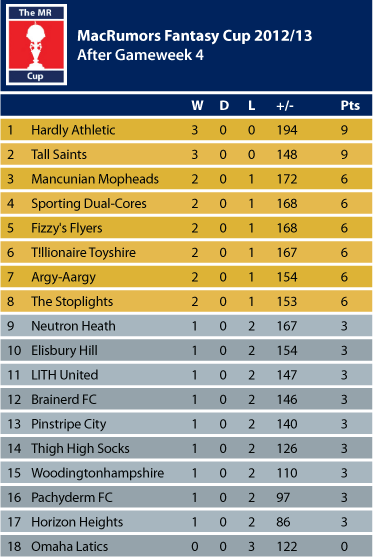Click The MR Cup trophy logo
Image resolution: width=373 pixels, height=557 pixels.
(x=36, y=45)
